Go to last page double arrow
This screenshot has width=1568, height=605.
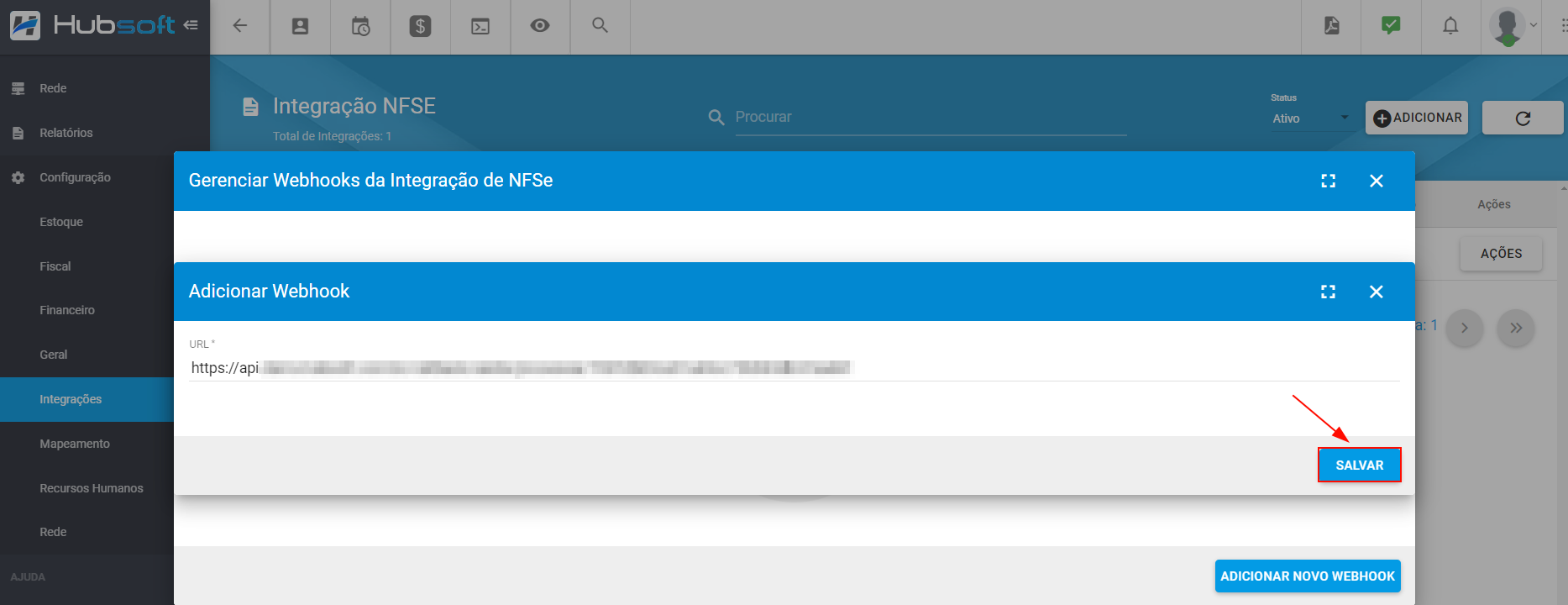(1516, 329)
